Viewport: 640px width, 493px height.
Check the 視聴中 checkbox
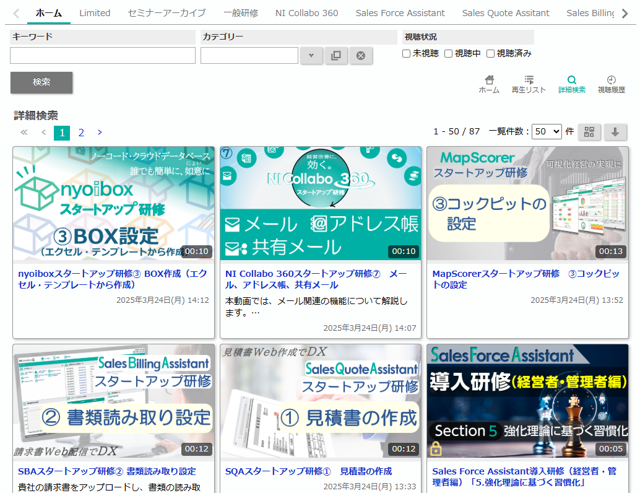[x=448, y=53]
